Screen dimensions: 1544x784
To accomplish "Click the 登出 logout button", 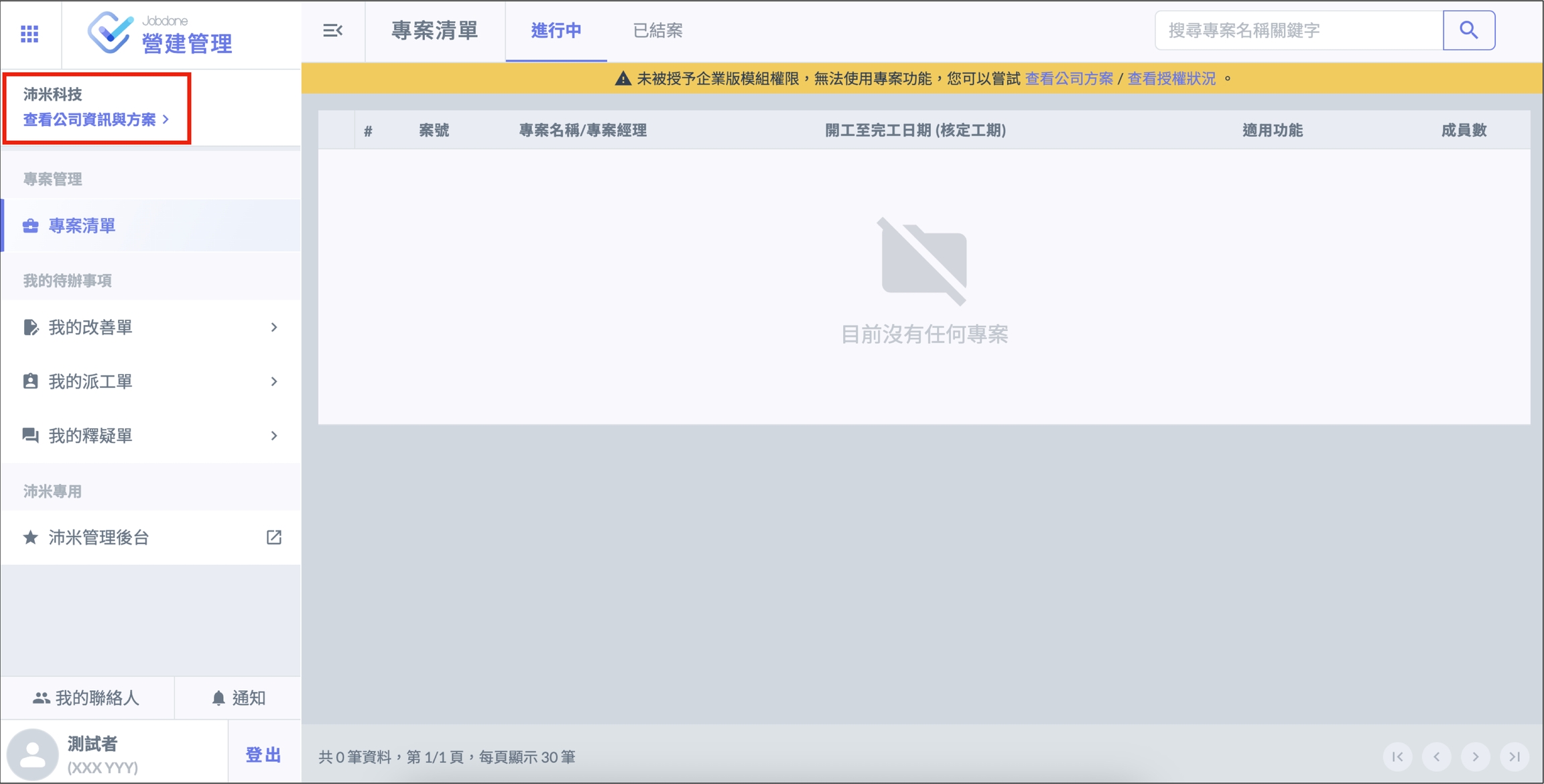I will pyautogui.click(x=263, y=755).
